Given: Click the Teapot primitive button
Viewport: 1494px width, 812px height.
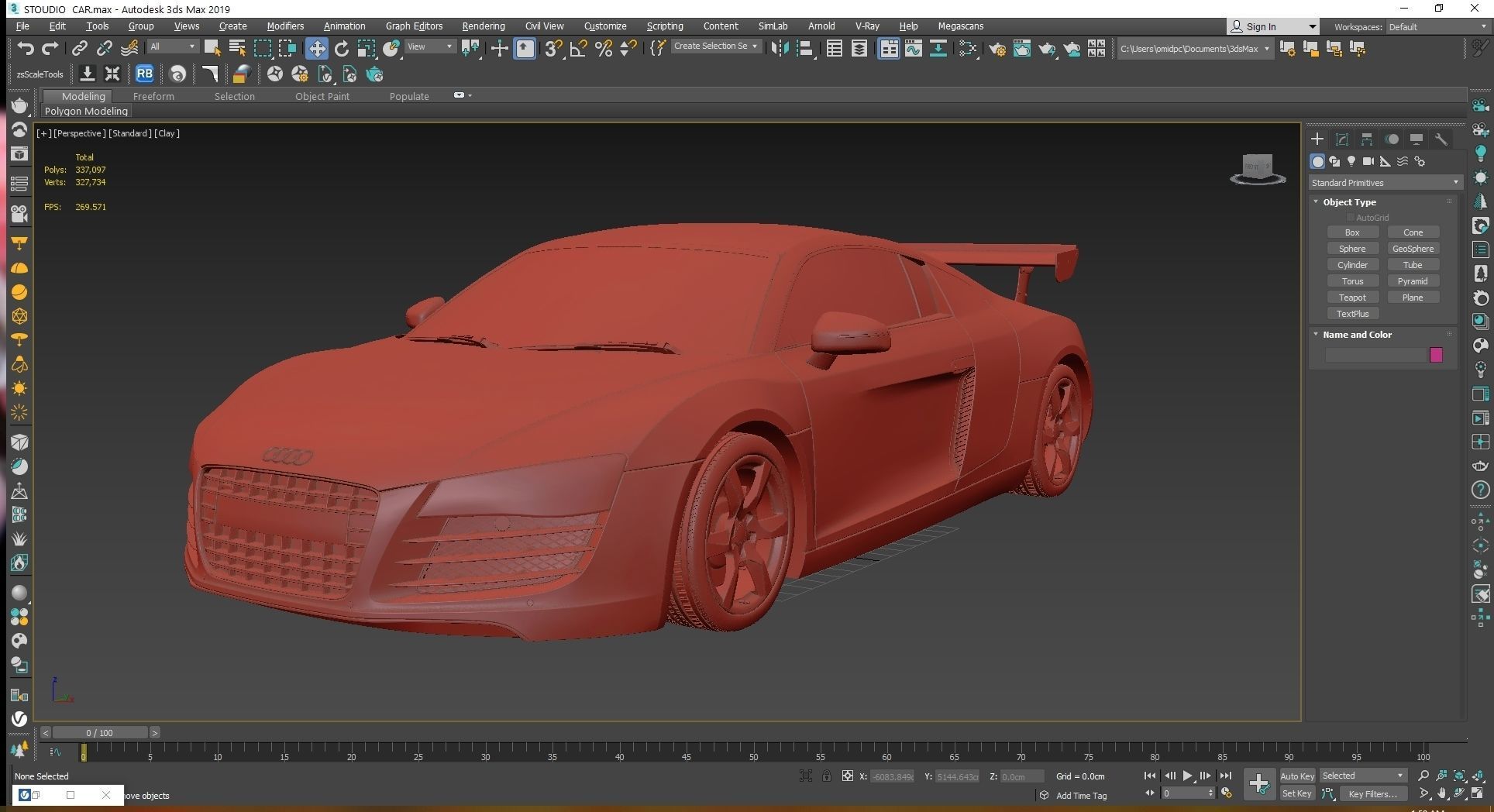Looking at the screenshot, I should pos(1352,298).
